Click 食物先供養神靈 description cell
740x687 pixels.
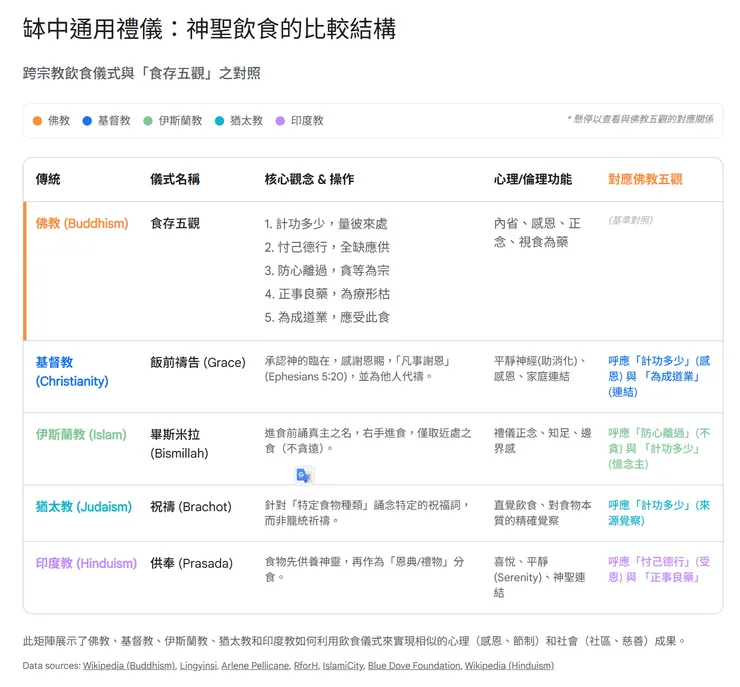(364, 570)
